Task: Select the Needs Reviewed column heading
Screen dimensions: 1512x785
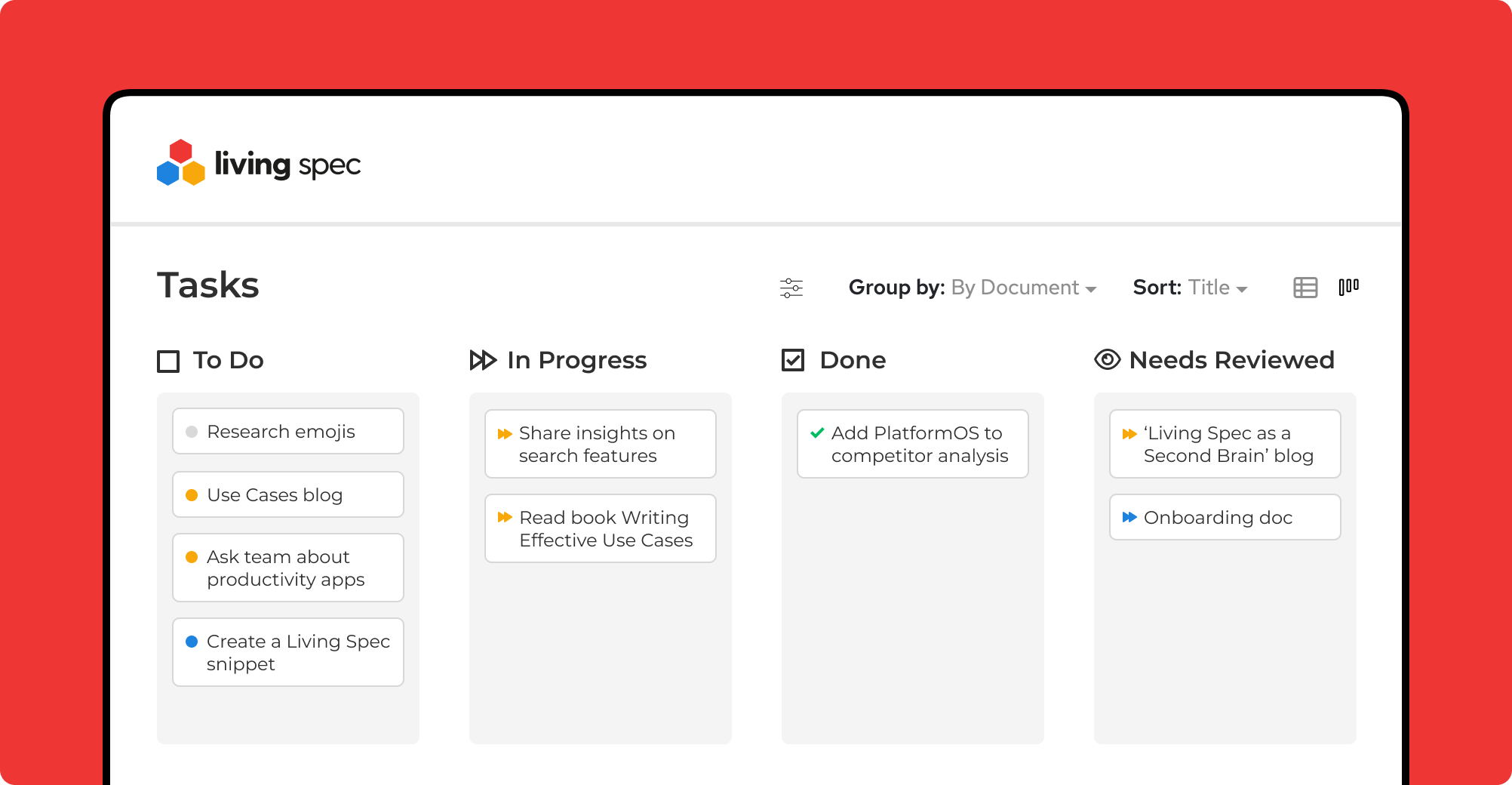Action: pos(1231,360)
